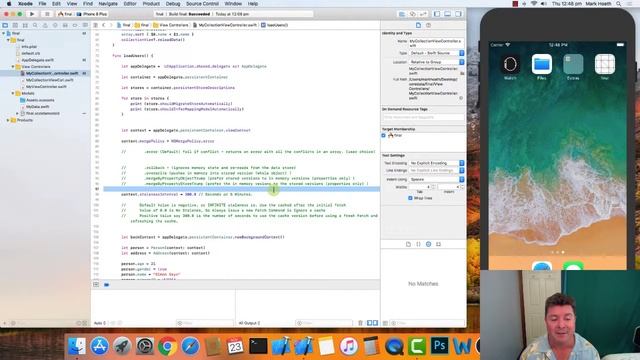Screen dimensions: 640x360
Task: Collapse the Models group
Action: pyautogui.click(x=13, y=93)
